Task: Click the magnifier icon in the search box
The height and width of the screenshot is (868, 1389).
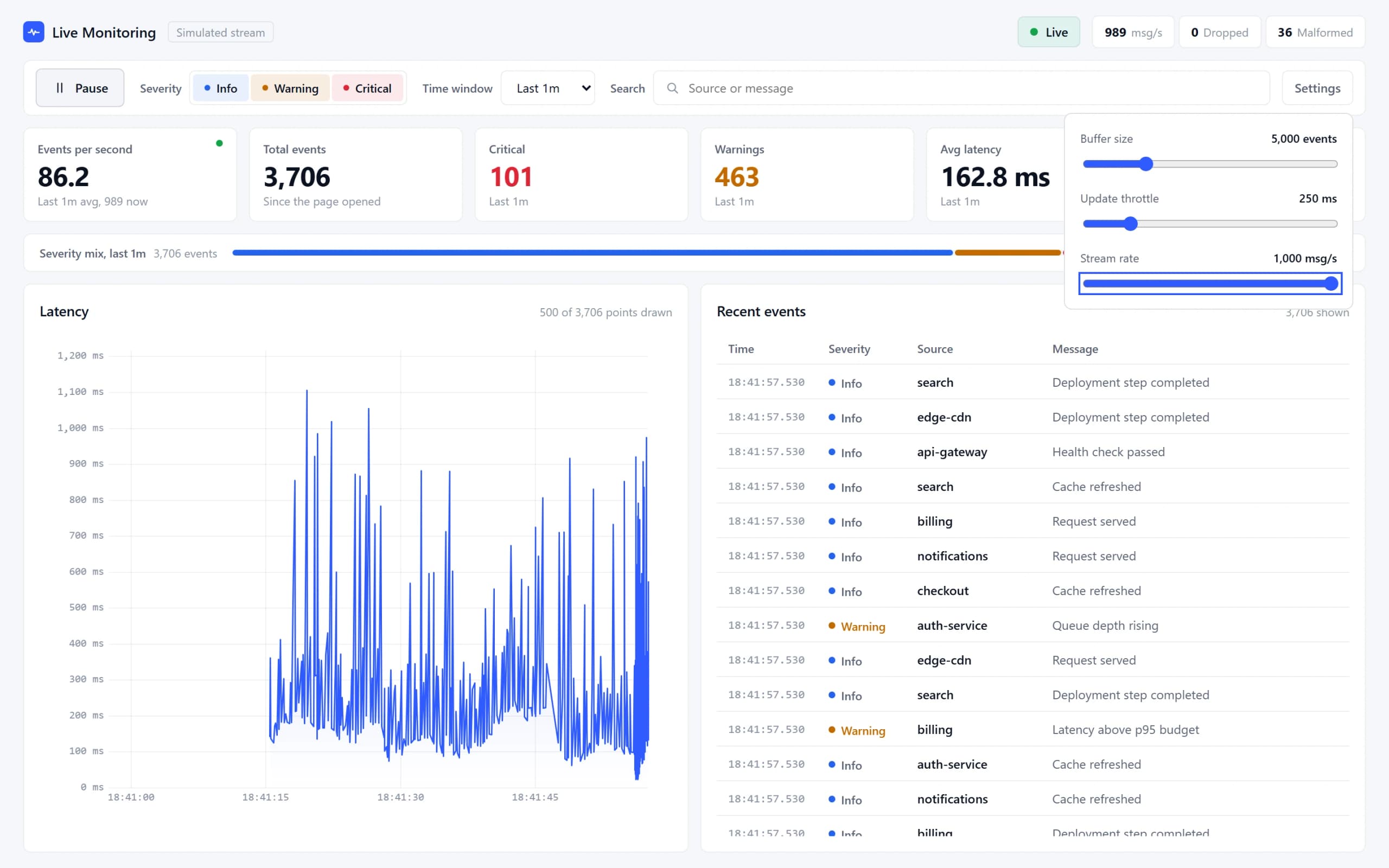Action: [672, 88]
